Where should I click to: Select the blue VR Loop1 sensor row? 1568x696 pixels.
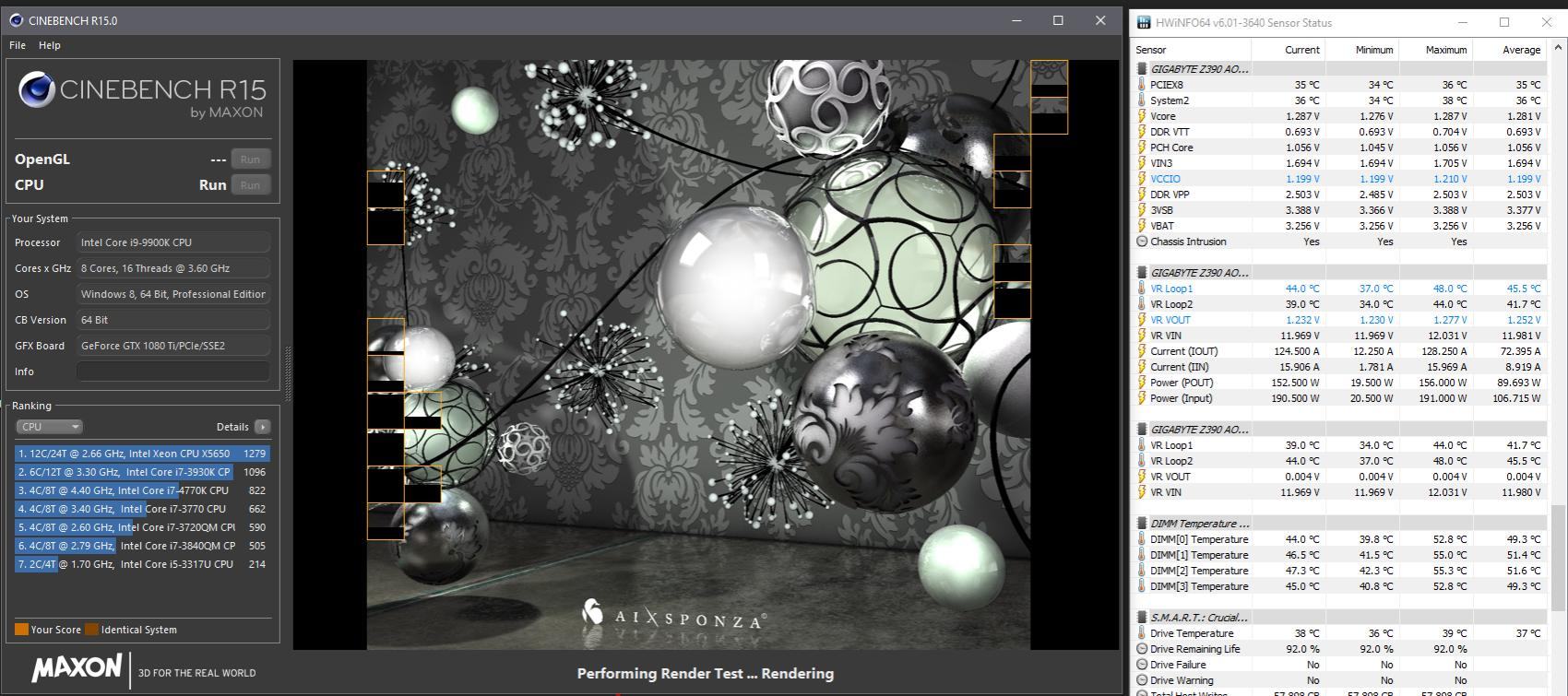tap(1340, 289)
